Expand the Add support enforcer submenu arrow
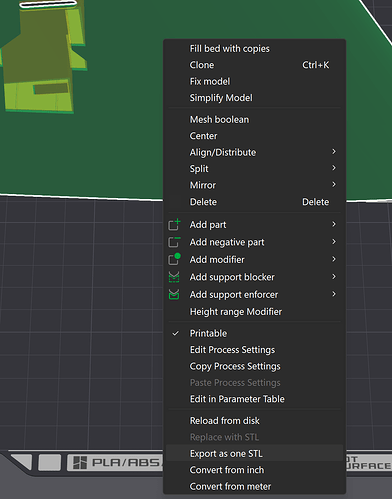The height and width of the screenshot is (499, 392). (x=334, y=294)
